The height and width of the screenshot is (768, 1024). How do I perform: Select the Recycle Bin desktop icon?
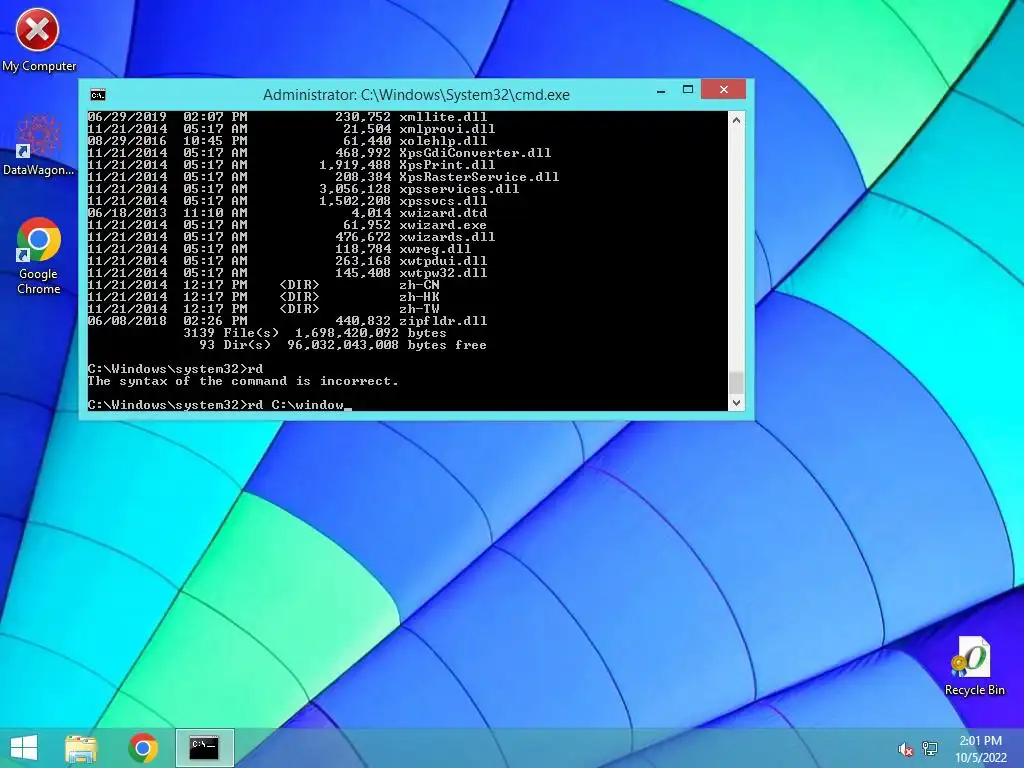(x=974, y=665)
